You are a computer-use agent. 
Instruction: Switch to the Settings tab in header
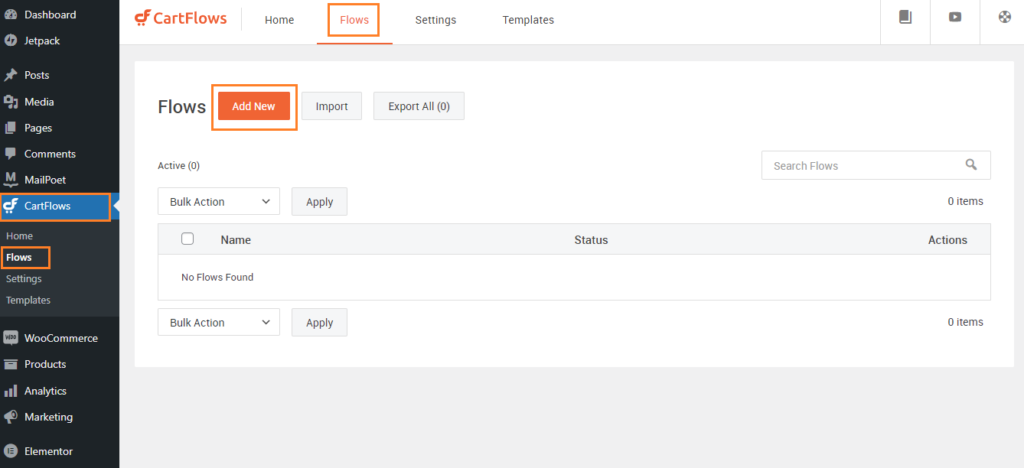[x=436, y=20]
